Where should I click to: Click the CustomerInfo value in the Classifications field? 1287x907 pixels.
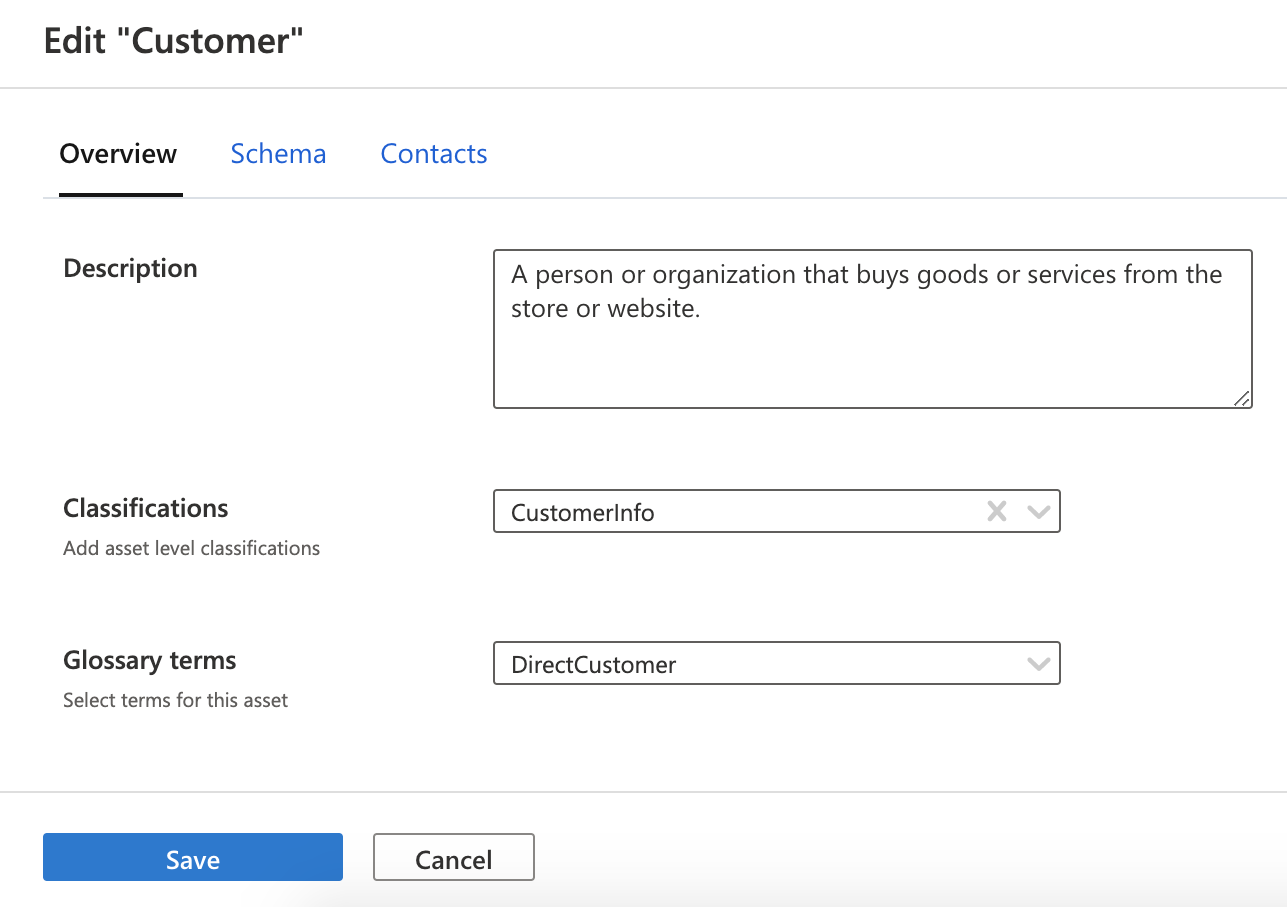(x=583, y=513)
